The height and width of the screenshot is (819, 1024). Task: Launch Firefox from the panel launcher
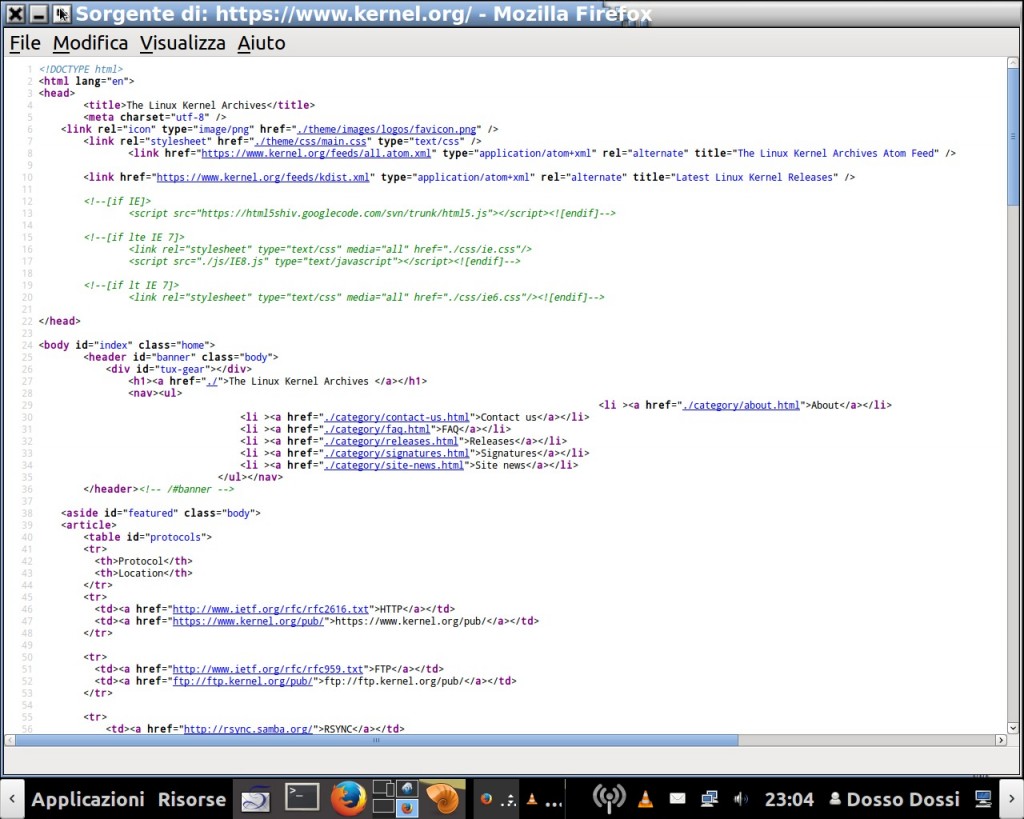tap(348, 798)
